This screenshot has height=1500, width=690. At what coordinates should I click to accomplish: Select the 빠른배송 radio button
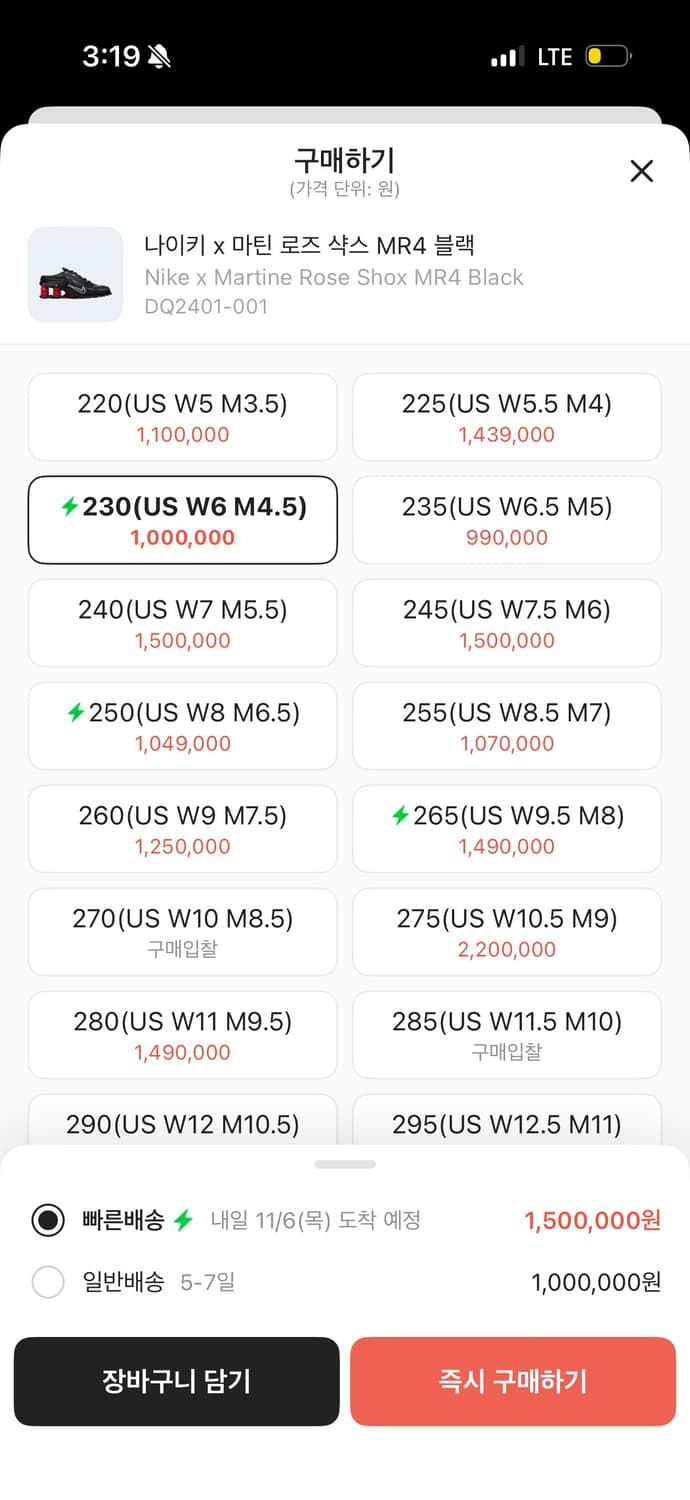pos(48,1220)
